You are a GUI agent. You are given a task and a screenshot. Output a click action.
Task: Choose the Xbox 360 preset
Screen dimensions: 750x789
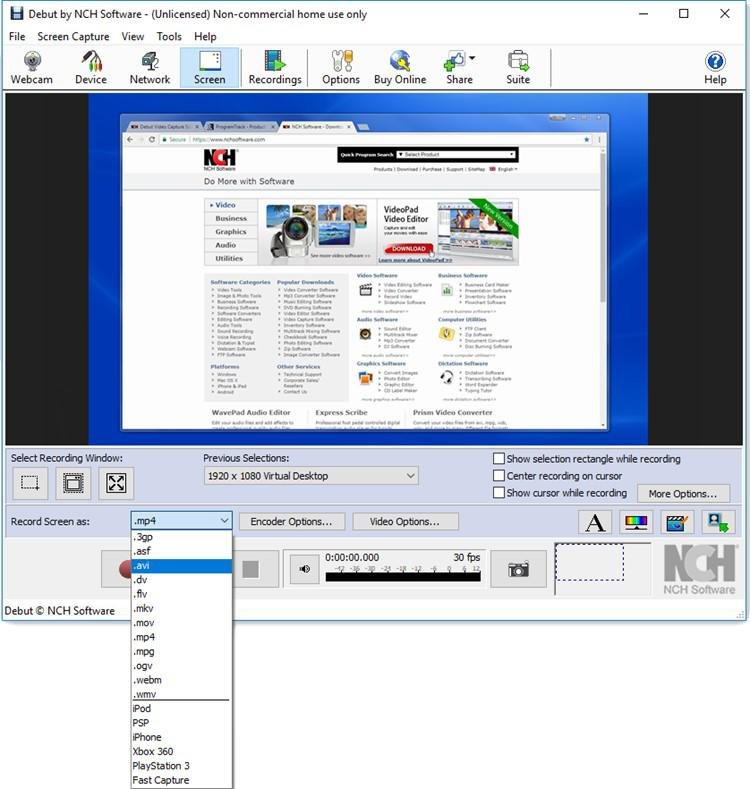coord(181,752)
